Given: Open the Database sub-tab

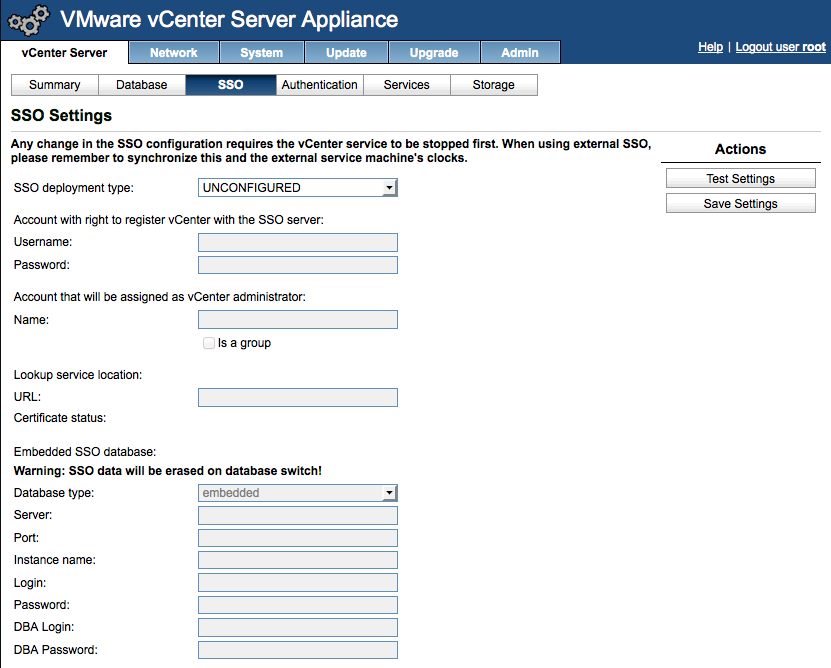Looking at the screenshot, I should point(142,85).
